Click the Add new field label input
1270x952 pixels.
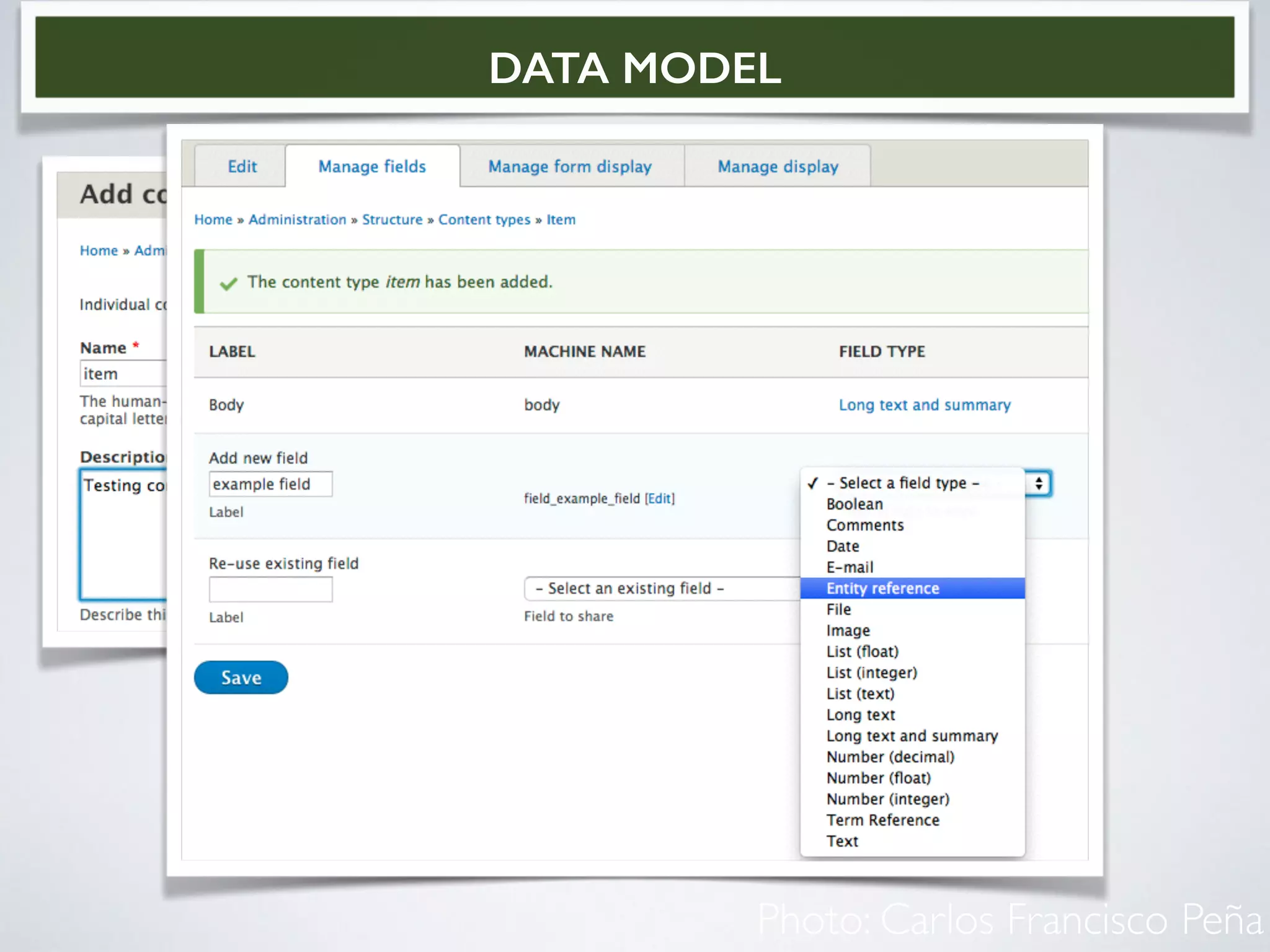pos(270,484)
